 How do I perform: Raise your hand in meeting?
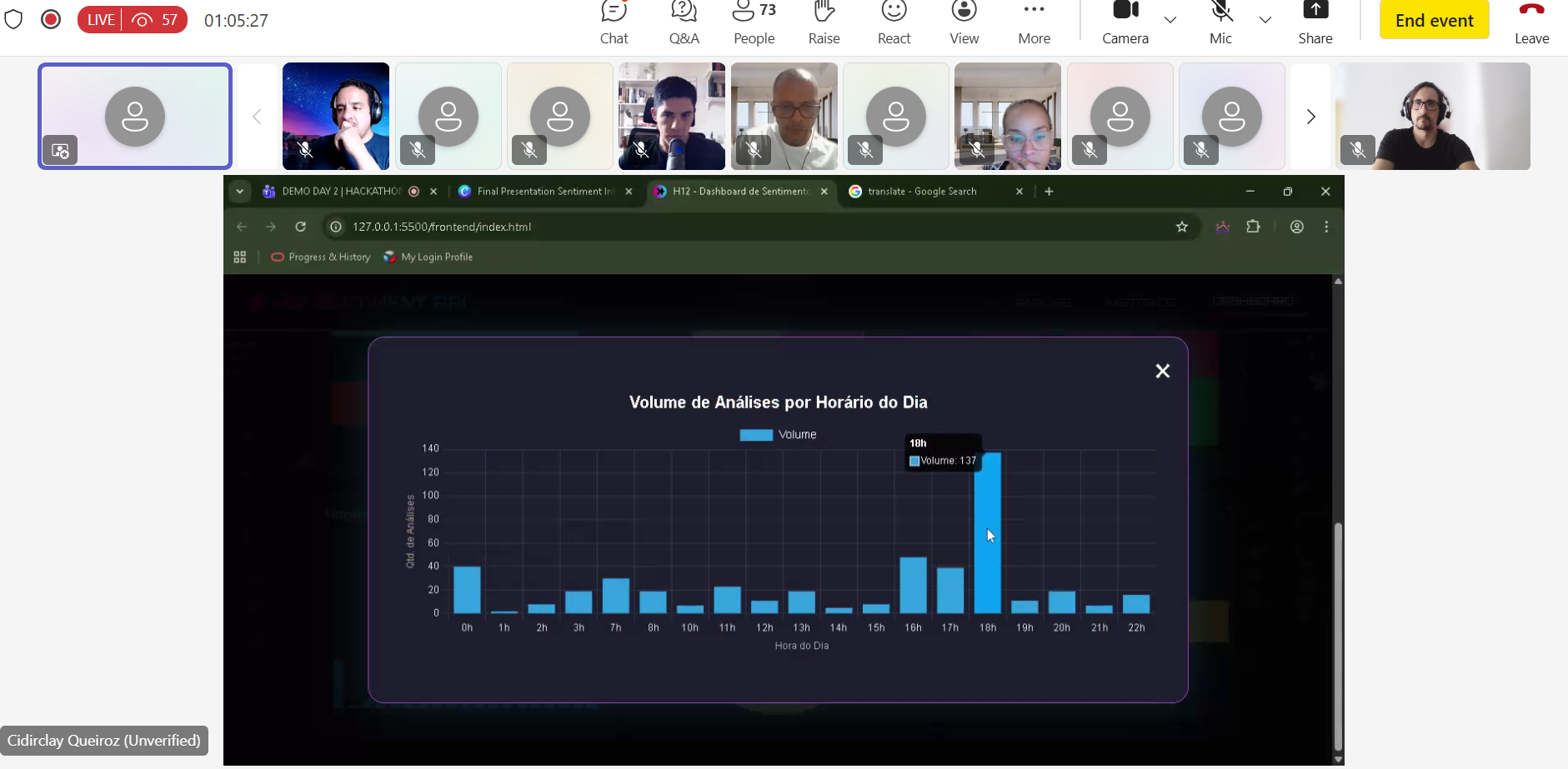824,22
